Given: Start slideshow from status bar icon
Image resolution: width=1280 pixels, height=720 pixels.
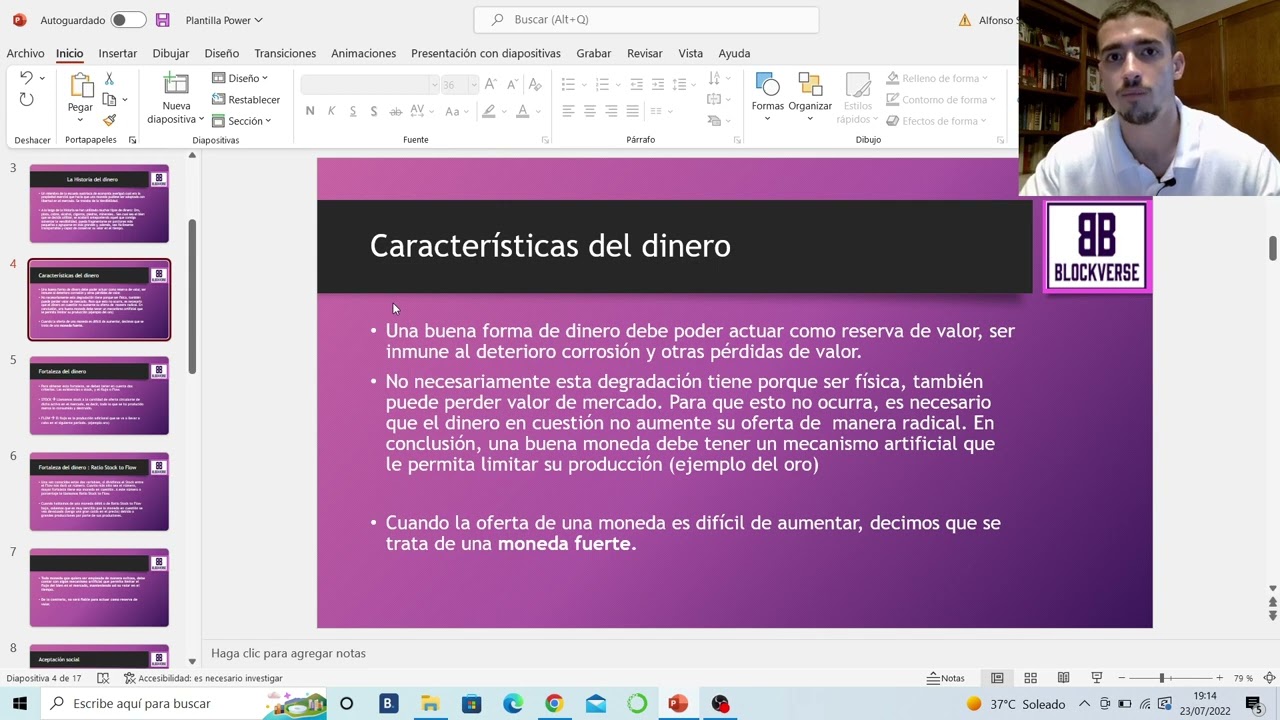Looking at the screenshot, I should click(1096, 678).
